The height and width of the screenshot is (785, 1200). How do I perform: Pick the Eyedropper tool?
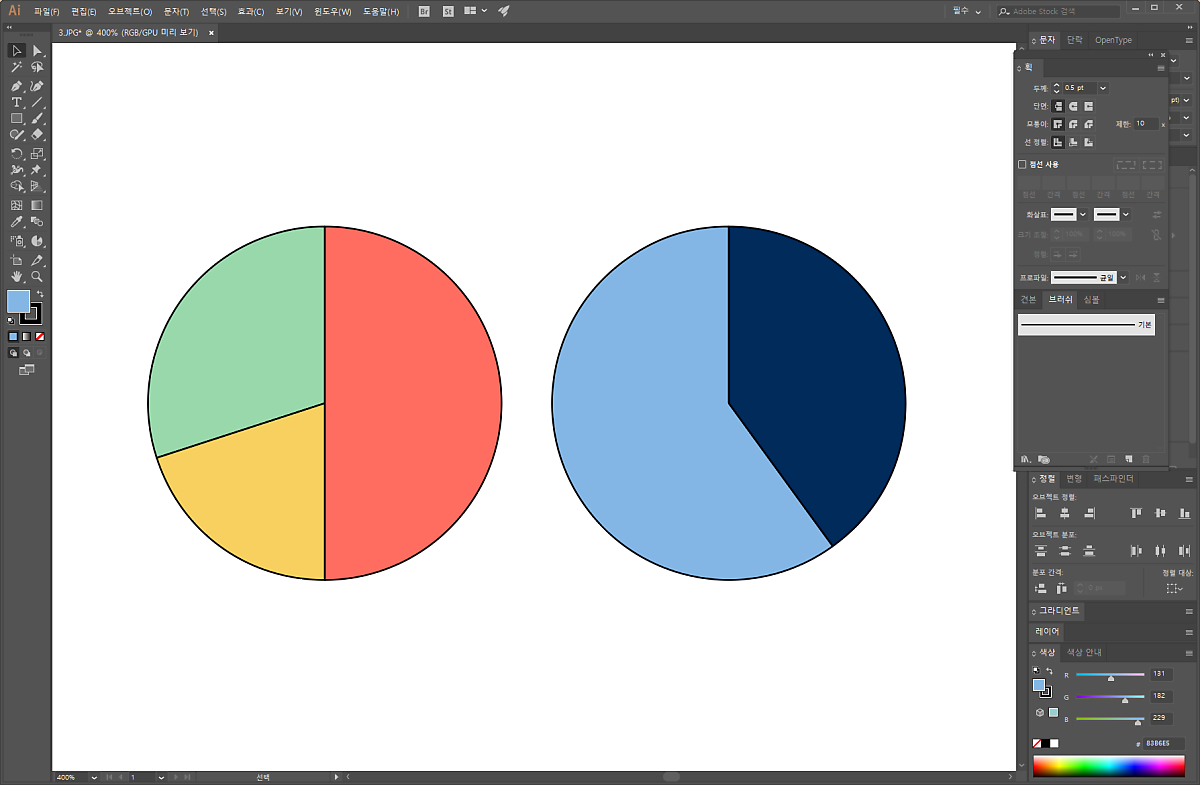point(17,222)
